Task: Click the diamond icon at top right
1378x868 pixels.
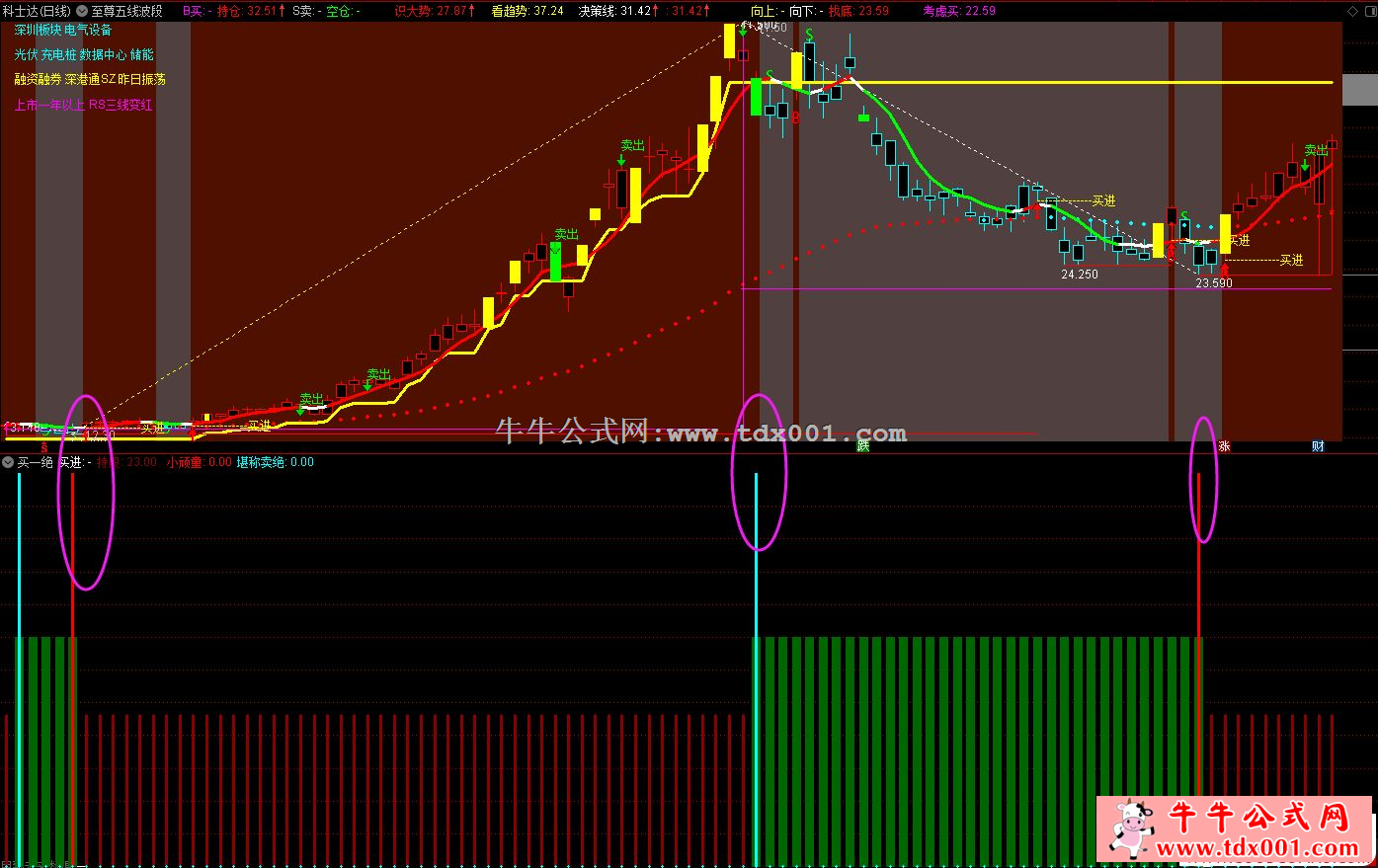Action: click(1351, 11)
